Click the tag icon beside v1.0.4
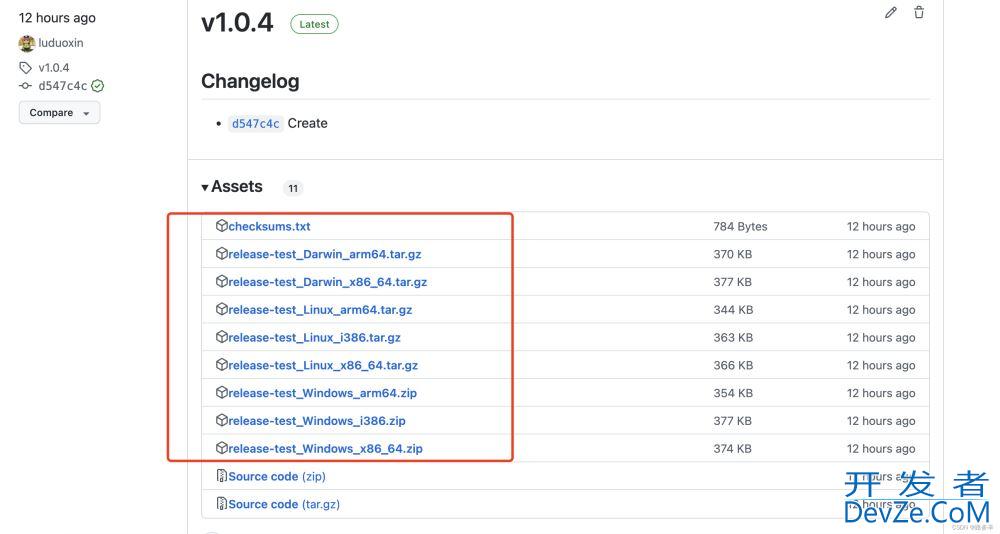 26,68
